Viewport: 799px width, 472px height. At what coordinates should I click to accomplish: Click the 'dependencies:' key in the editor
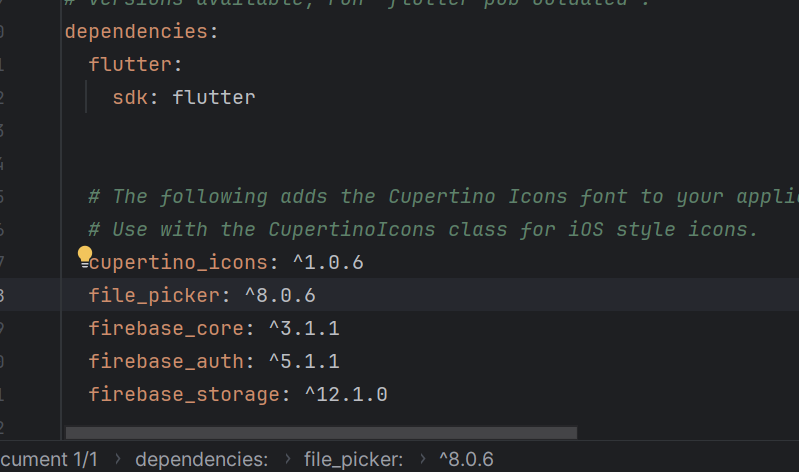click(x=141, y=32)
